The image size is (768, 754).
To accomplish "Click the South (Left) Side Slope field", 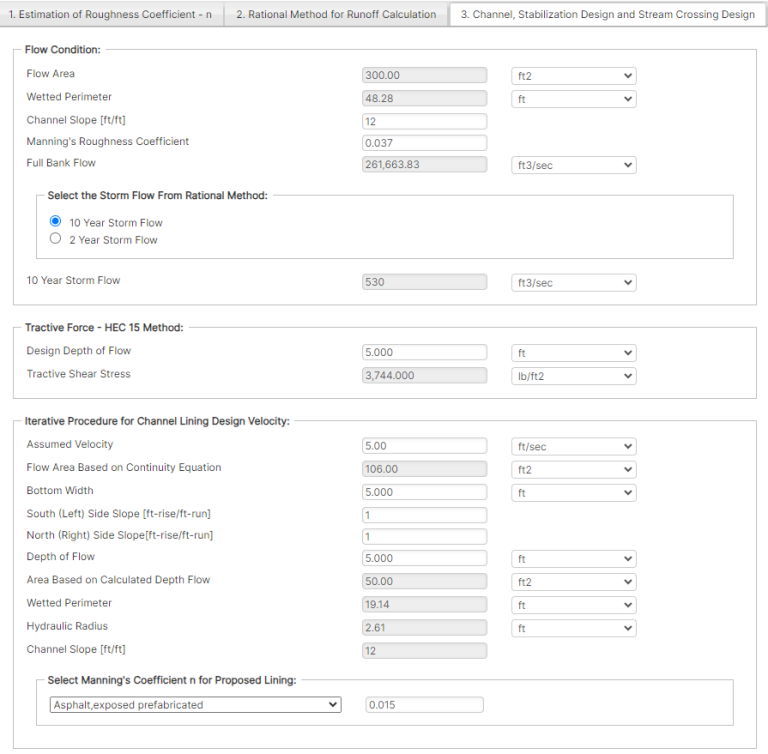I will pyautogui.click(x=425, y=515).
